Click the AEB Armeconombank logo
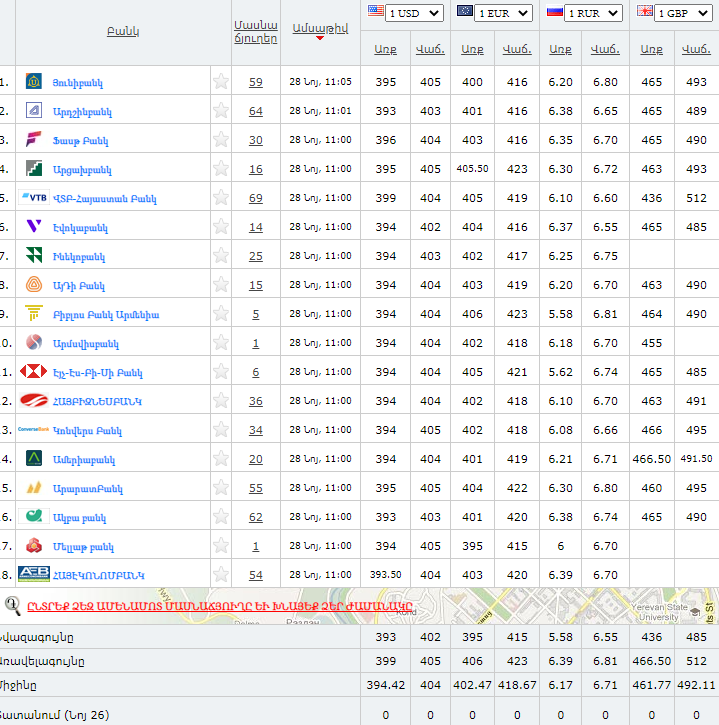The width and height of the screenshot is (719, 725). [34, 574]
